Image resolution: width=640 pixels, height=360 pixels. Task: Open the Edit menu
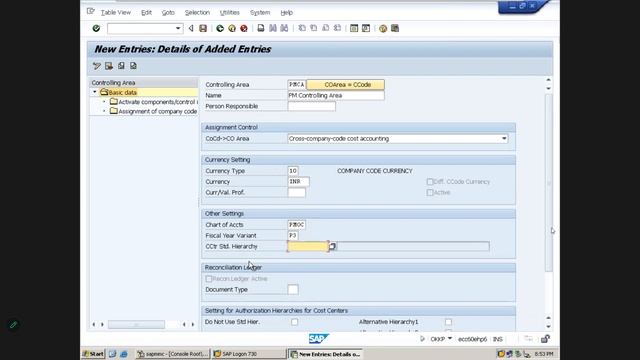point(147,13)
